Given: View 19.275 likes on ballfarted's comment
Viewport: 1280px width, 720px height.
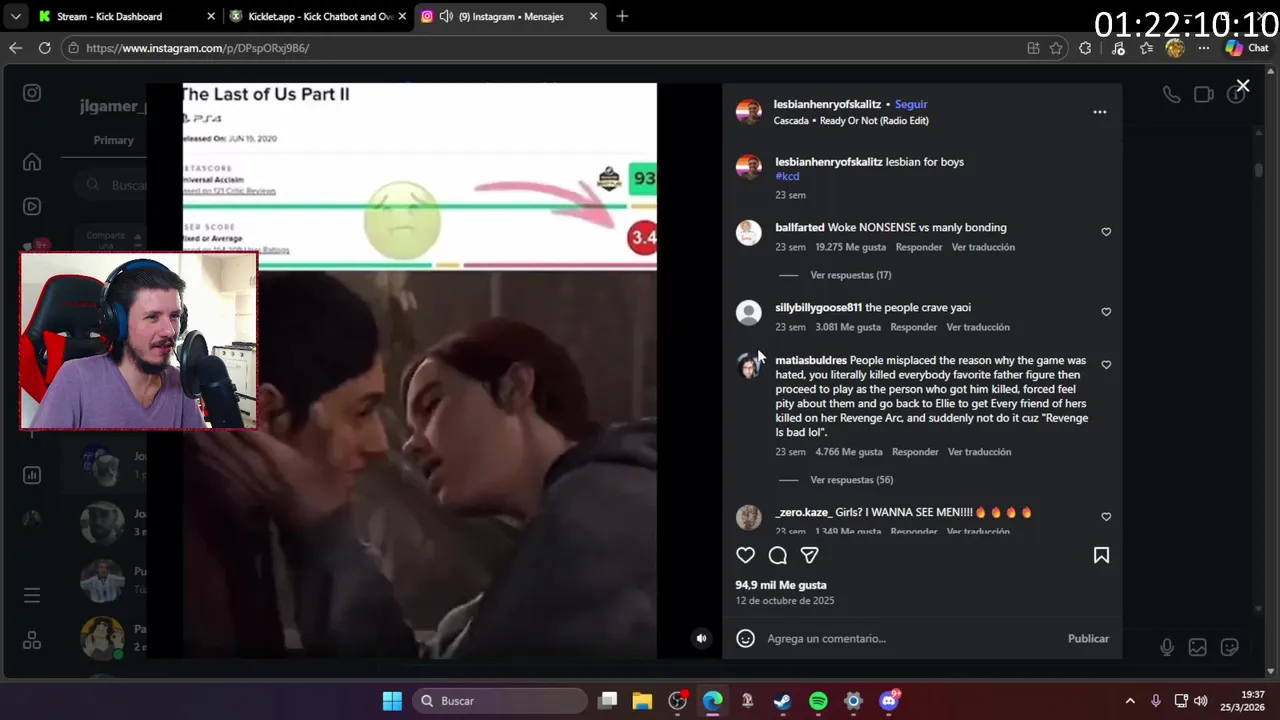Looking at the screenshot, I should 851,247.
